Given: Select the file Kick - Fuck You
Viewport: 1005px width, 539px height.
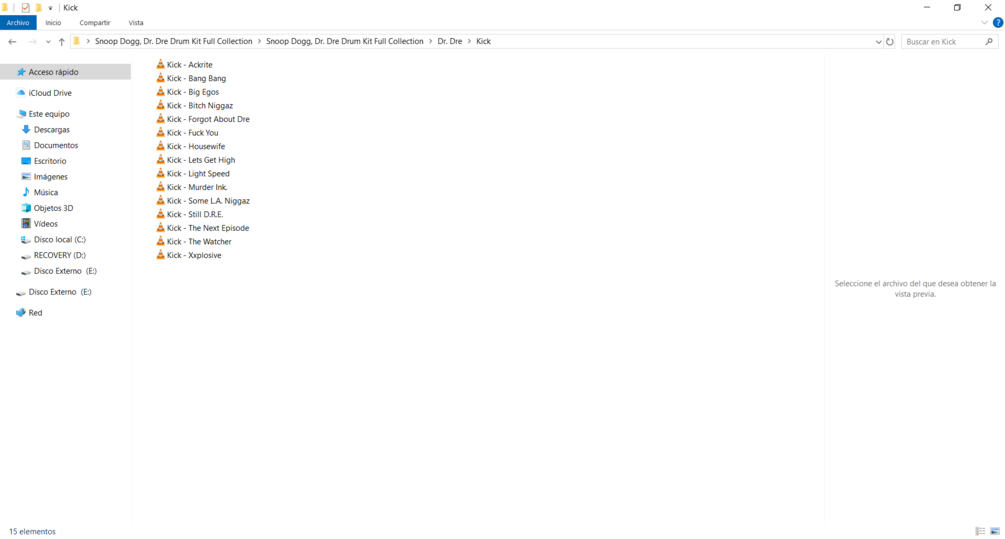Looking at the screenshot, I should [x=192, y=133].
